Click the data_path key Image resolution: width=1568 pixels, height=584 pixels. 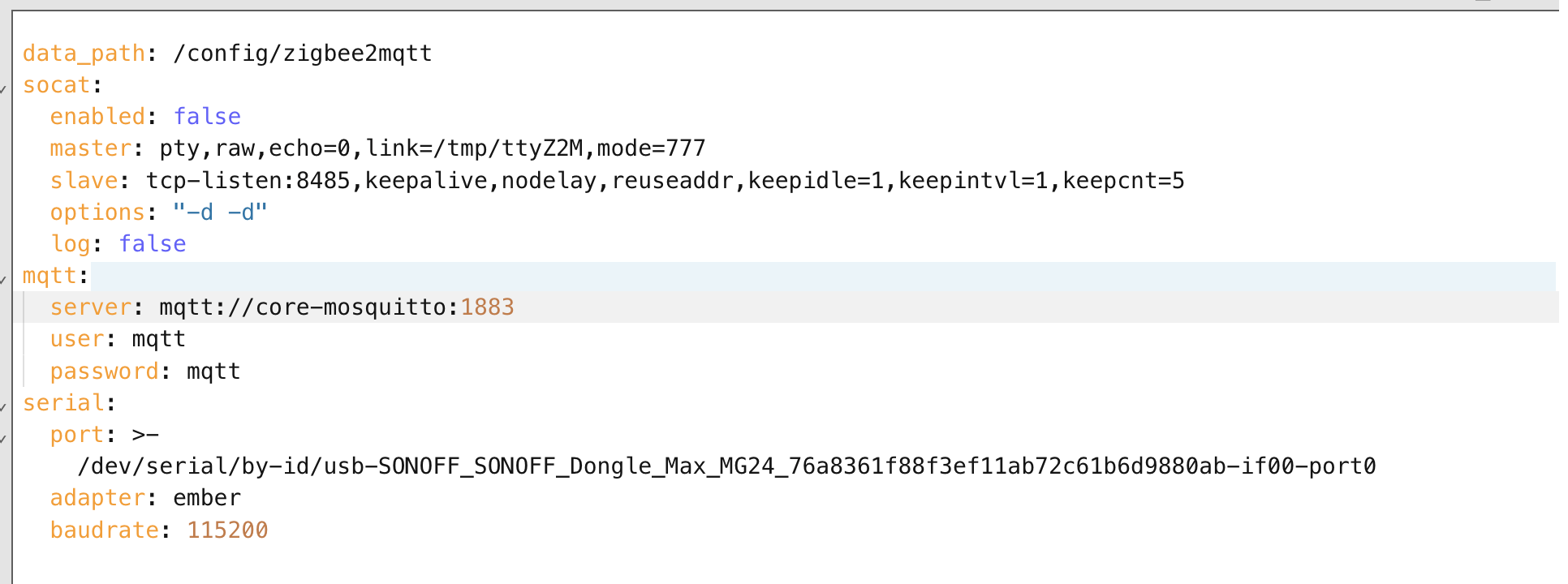tap(84, 54)
